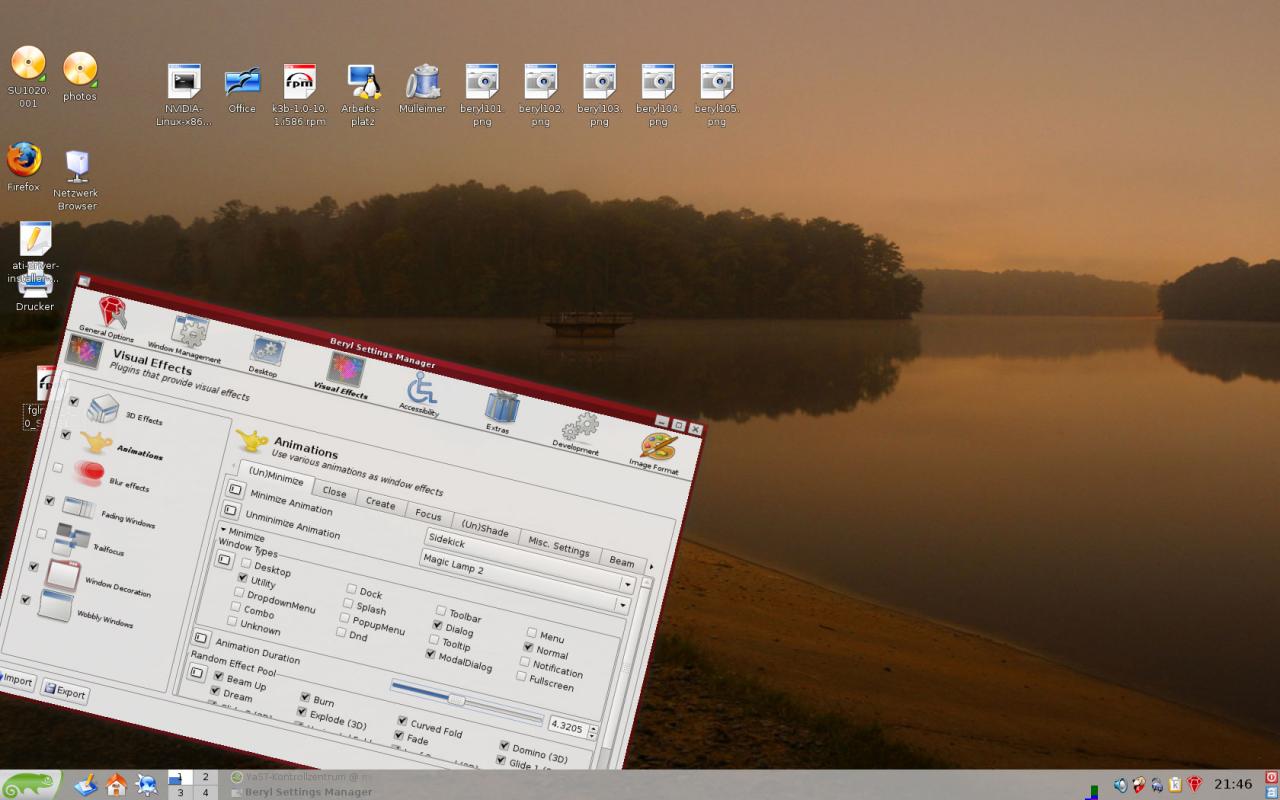Open the Firefox desktop icon
The height and width of the screenshot is (800, 1280).
pos(24,159)
